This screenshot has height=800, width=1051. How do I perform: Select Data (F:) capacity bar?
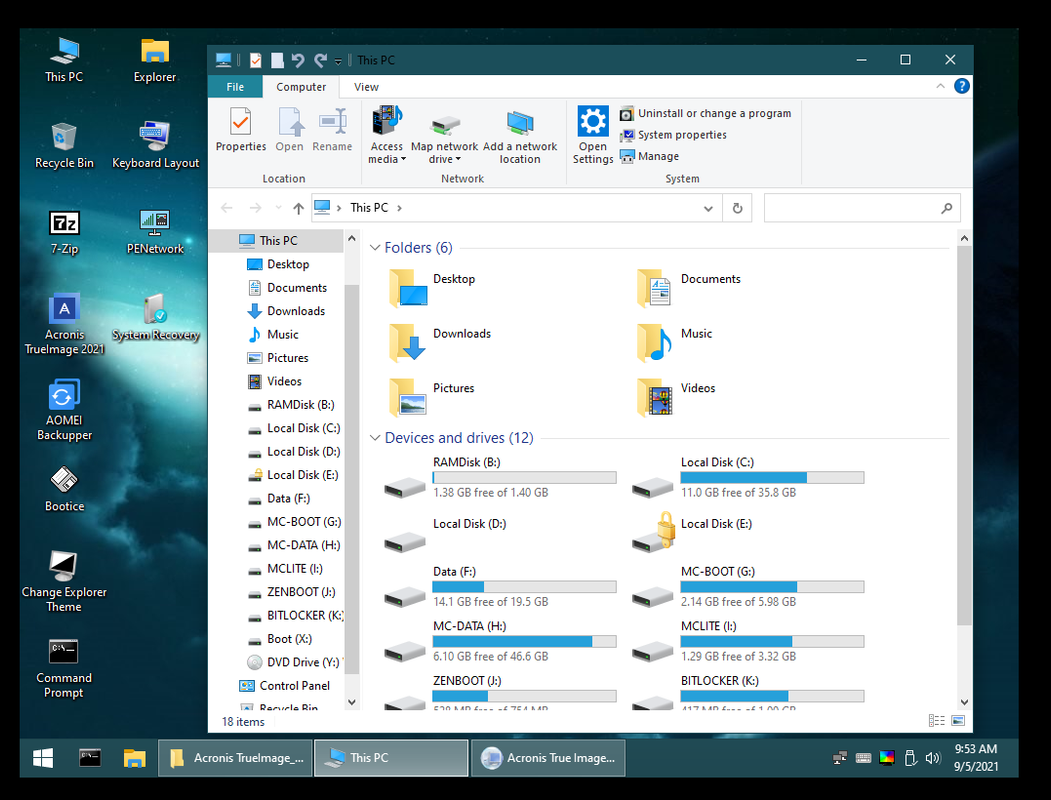[x=524, y=587]
